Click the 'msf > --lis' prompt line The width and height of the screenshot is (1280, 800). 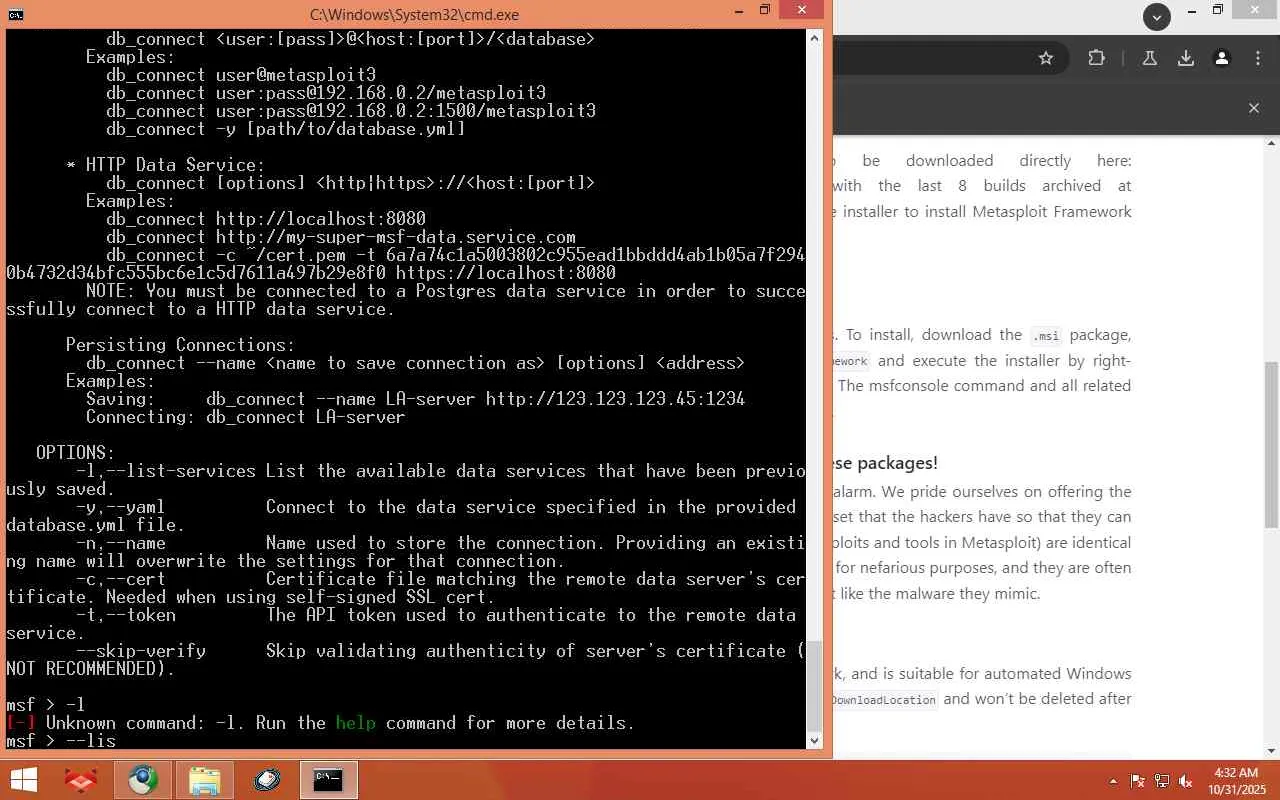(61, 741)
